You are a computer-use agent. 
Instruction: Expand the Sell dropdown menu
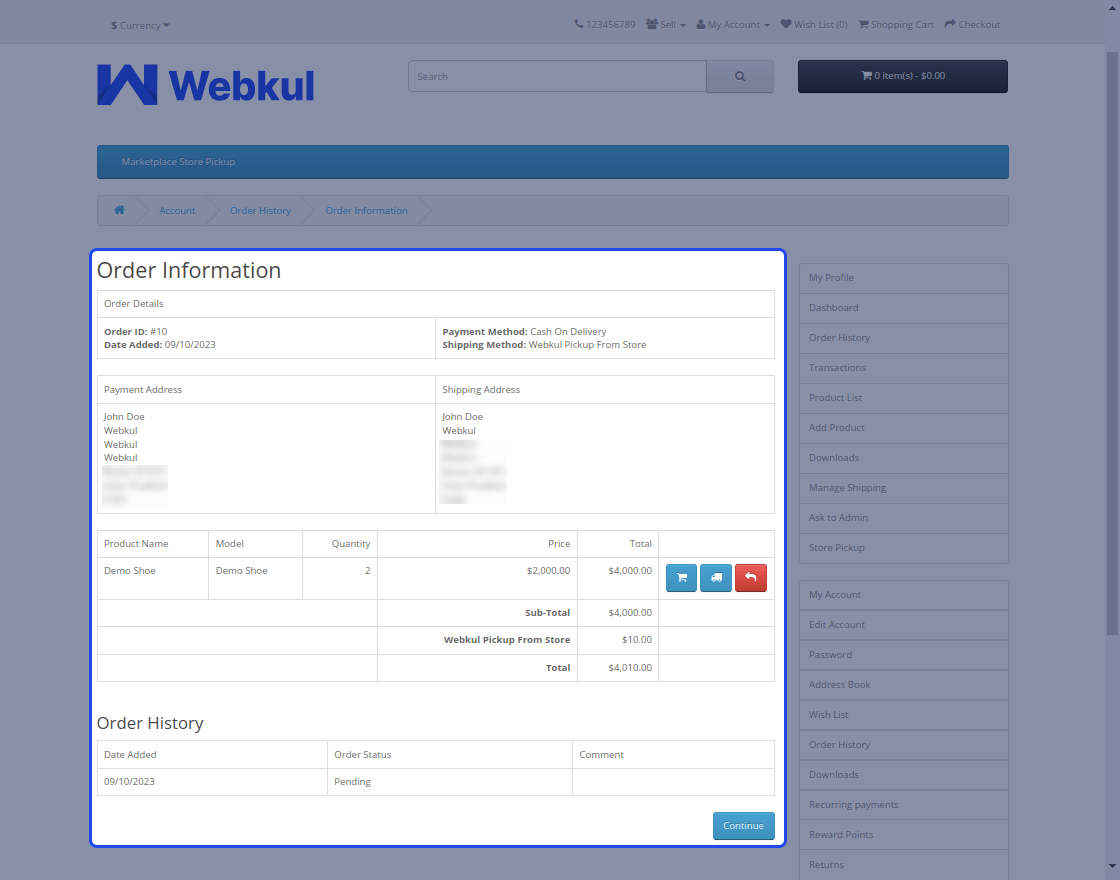point(666,24)
